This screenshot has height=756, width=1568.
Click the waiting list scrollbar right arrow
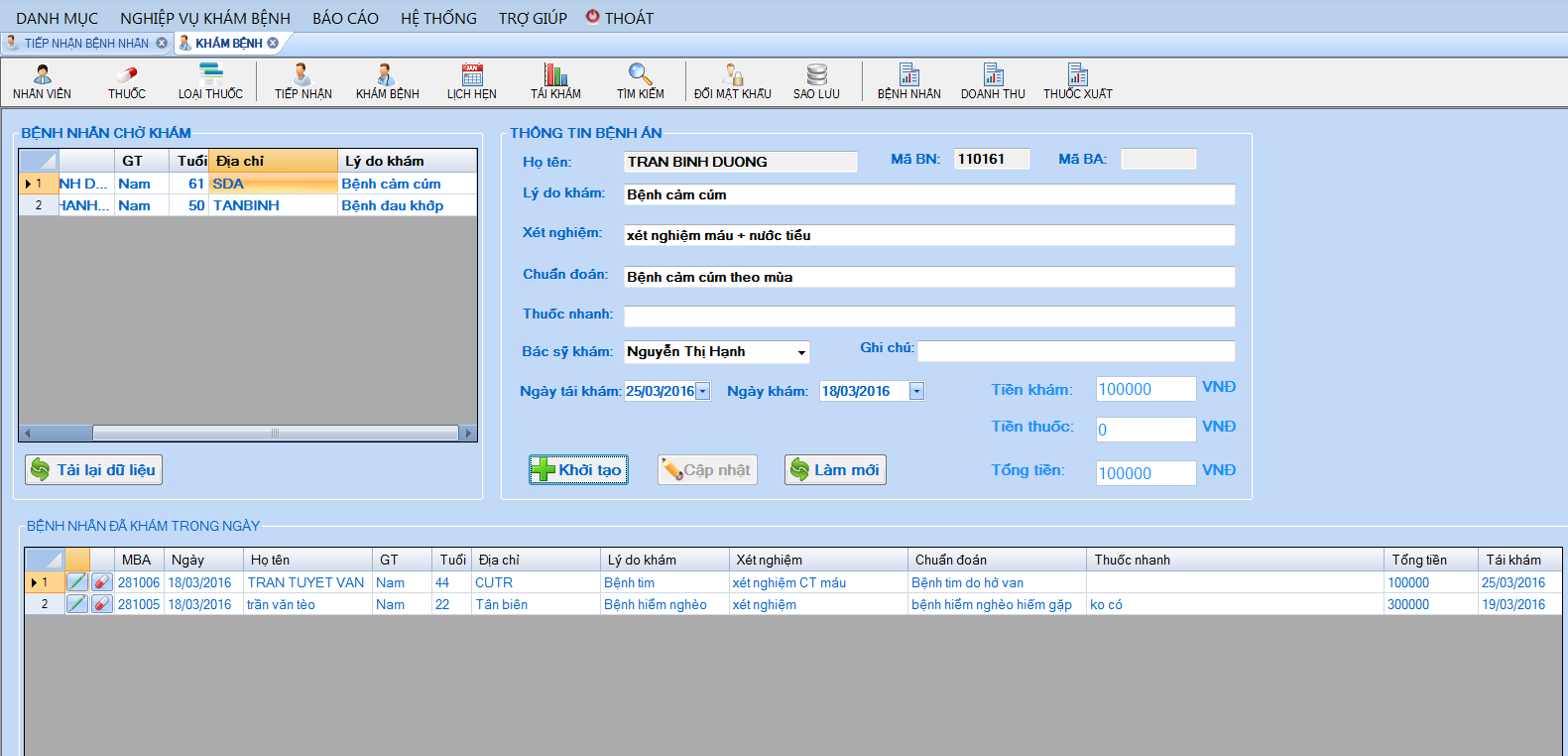[x=468, y=434]
